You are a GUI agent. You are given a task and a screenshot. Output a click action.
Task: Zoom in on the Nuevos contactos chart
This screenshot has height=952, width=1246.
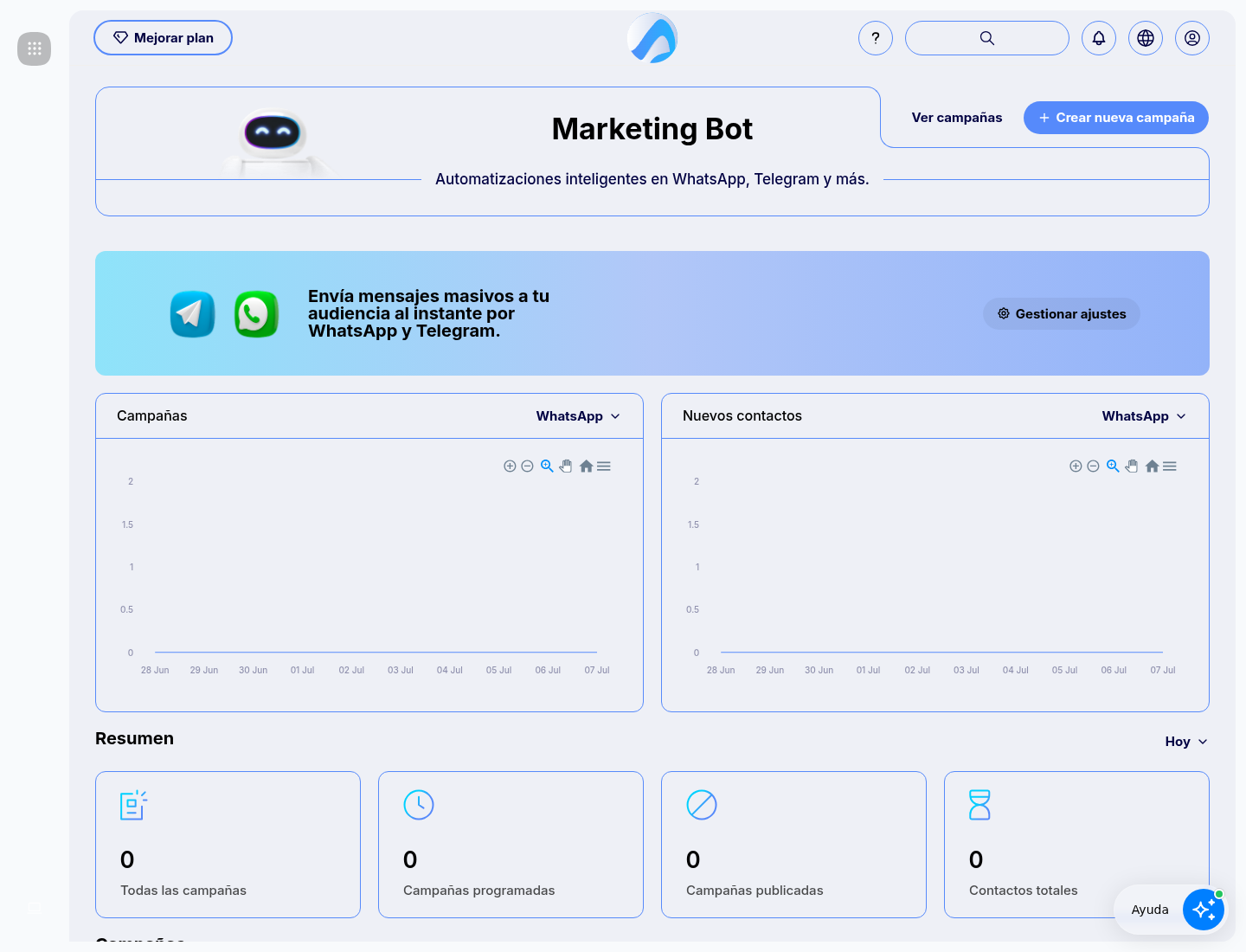pos(1076,466)
